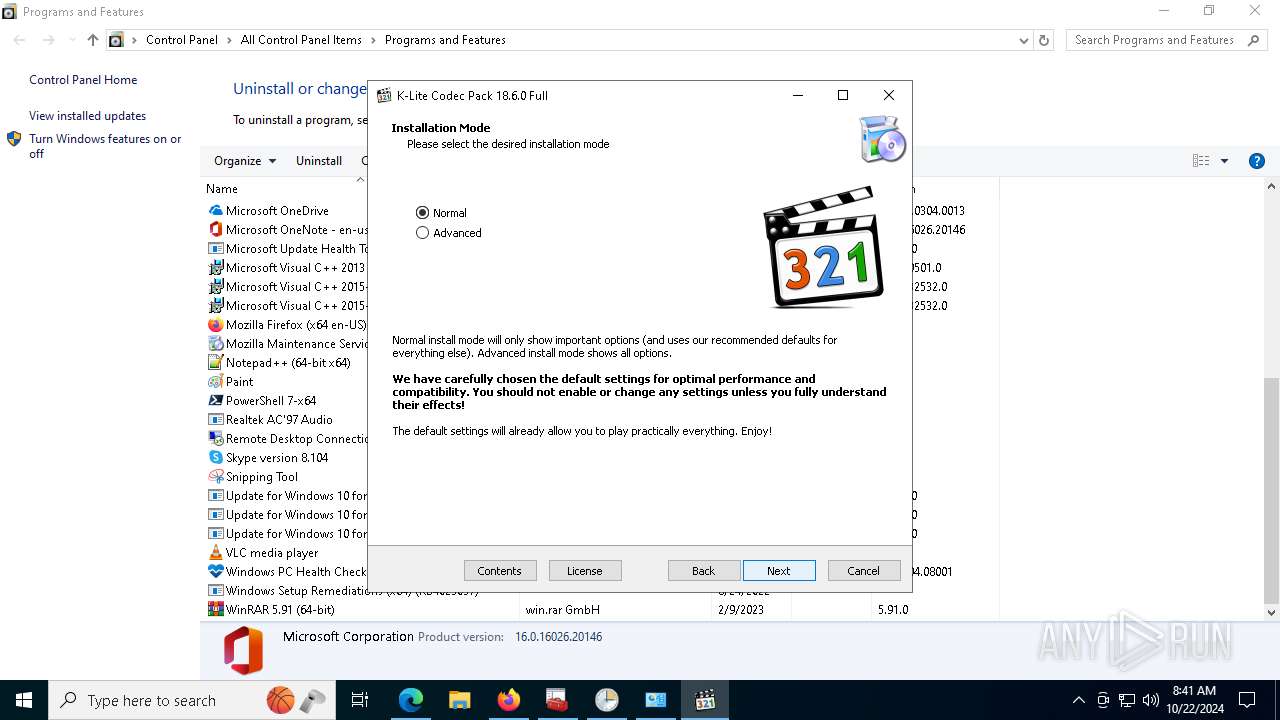Select the Snipping Tool entry
This screenshot has height=720, width=1280.
[x=262, y=477]
